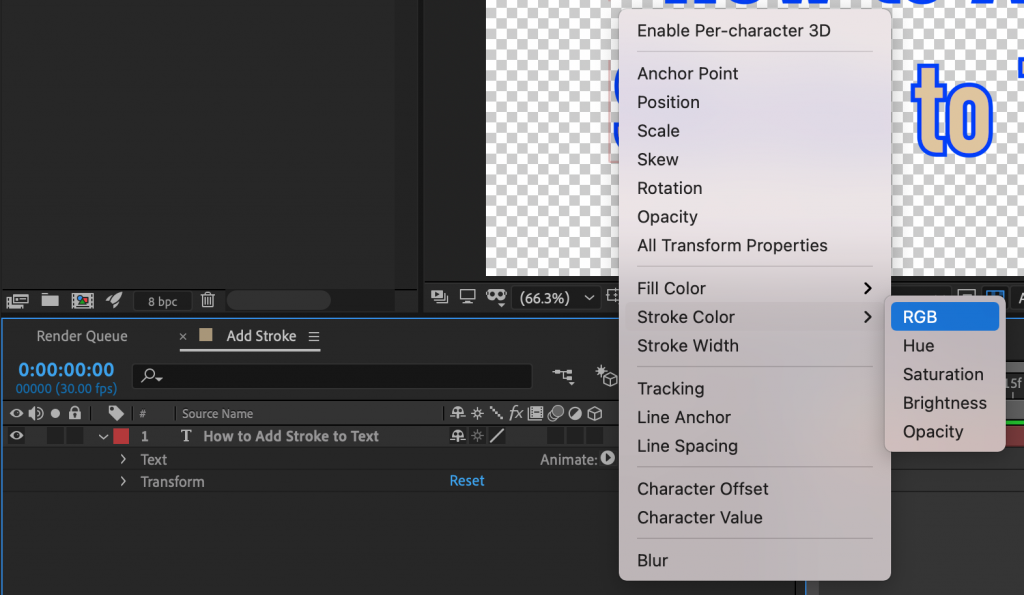Screen dimensions: 1024x595
Task: Open the Fill Color submenu
Action: (754, 288)
